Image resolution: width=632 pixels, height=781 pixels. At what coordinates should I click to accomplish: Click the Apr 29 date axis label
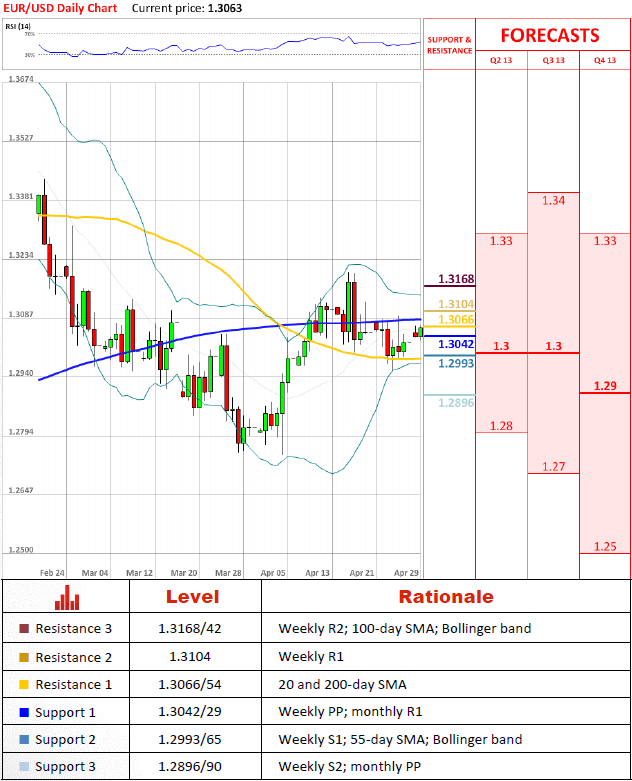(x=406, y=573)
